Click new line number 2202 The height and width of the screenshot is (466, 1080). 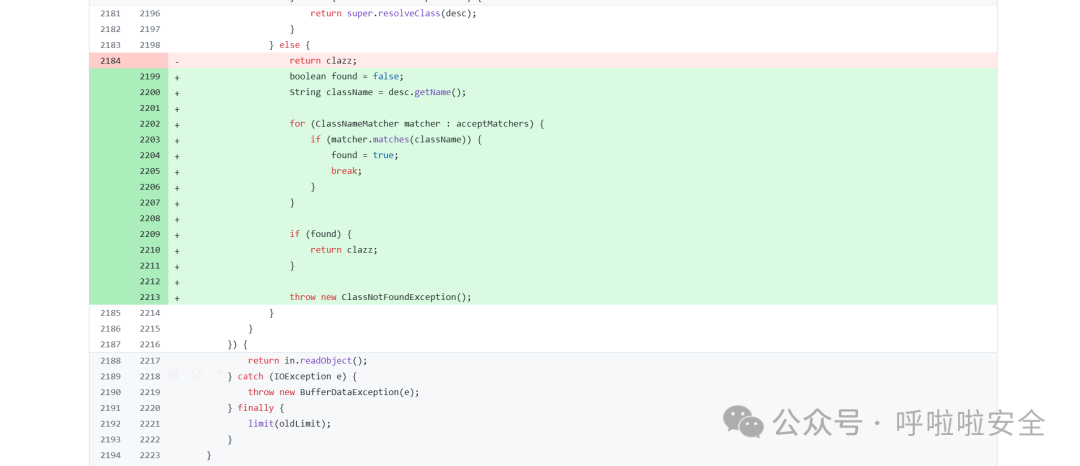click(x=149, y=124)
